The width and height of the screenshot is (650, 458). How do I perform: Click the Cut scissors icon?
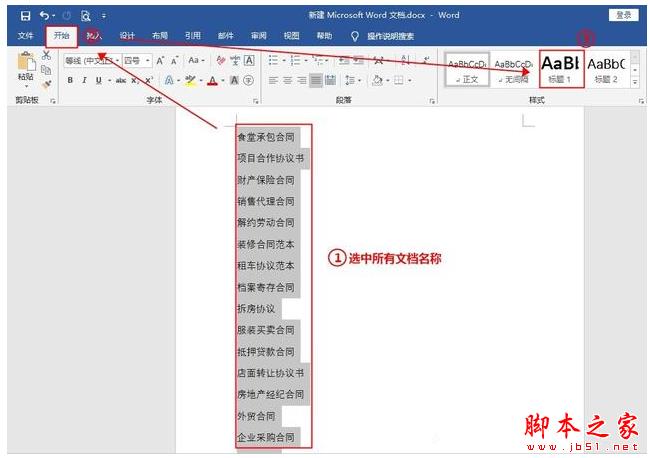[x=46, y=55]
